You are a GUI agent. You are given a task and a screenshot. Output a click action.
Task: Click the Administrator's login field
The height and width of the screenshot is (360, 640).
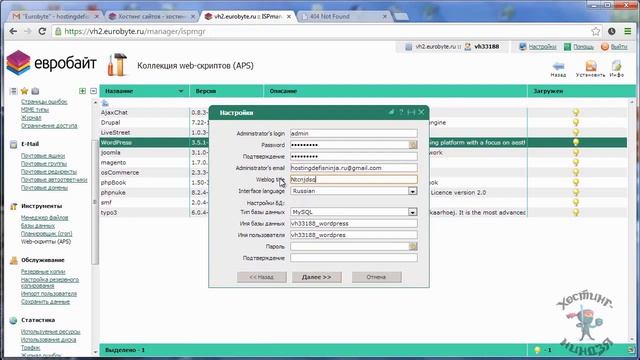click(x=353, y=133)
